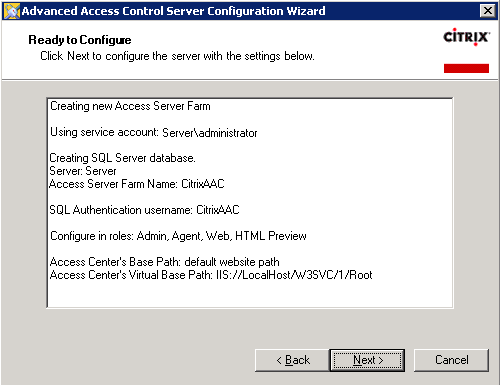Click the 'Ready to Configure' heading
The image size is (500, 385).
[x=80, y=40]
